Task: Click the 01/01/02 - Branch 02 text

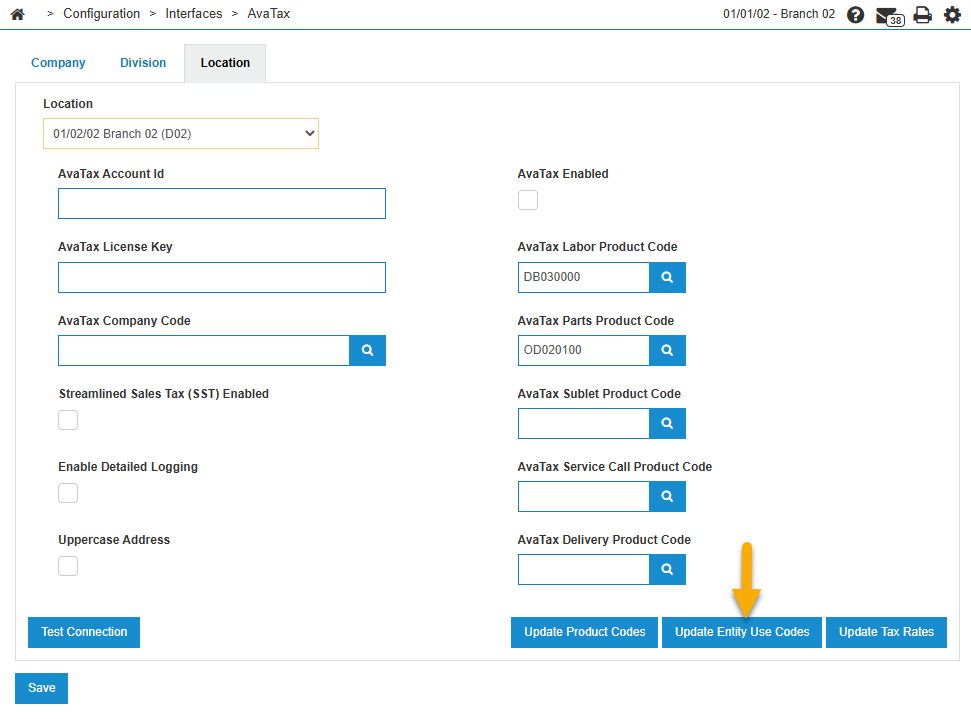Action: [x=779, y=14]
